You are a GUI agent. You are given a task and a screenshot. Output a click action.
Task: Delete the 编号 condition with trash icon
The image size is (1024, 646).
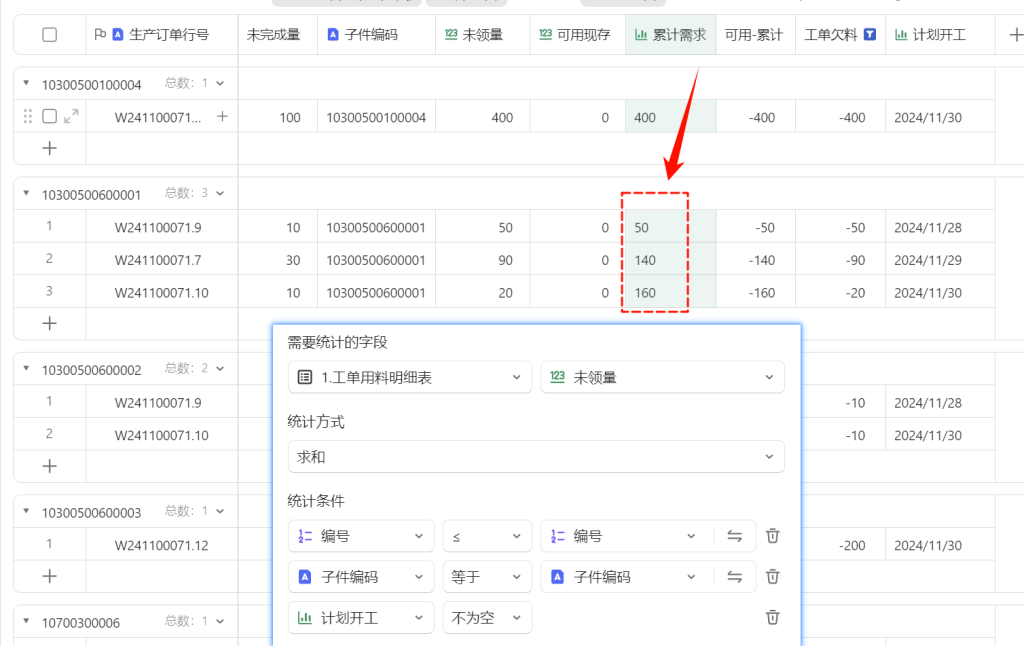point(773,536)
